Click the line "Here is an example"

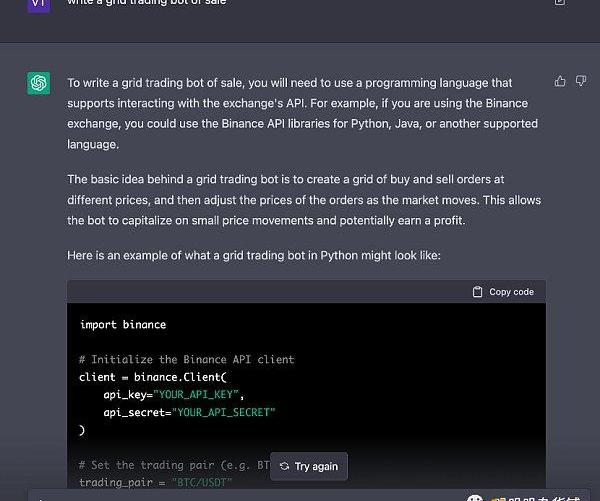point(253,256)
